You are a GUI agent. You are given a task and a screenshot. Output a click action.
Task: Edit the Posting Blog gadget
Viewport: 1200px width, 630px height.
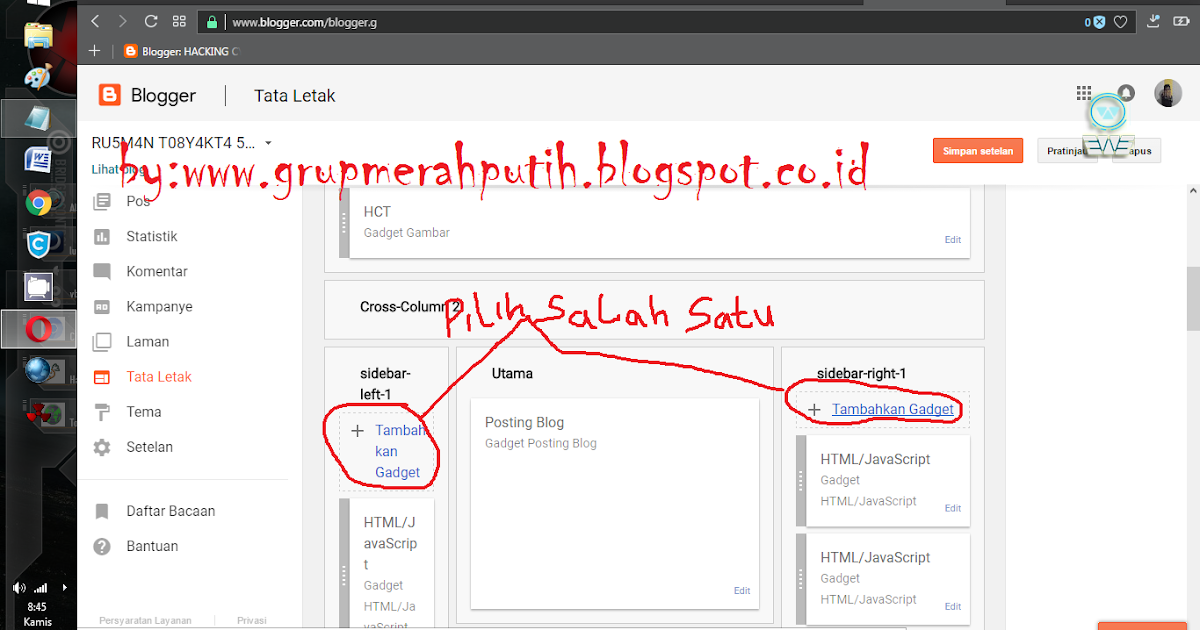coord(742,591)
